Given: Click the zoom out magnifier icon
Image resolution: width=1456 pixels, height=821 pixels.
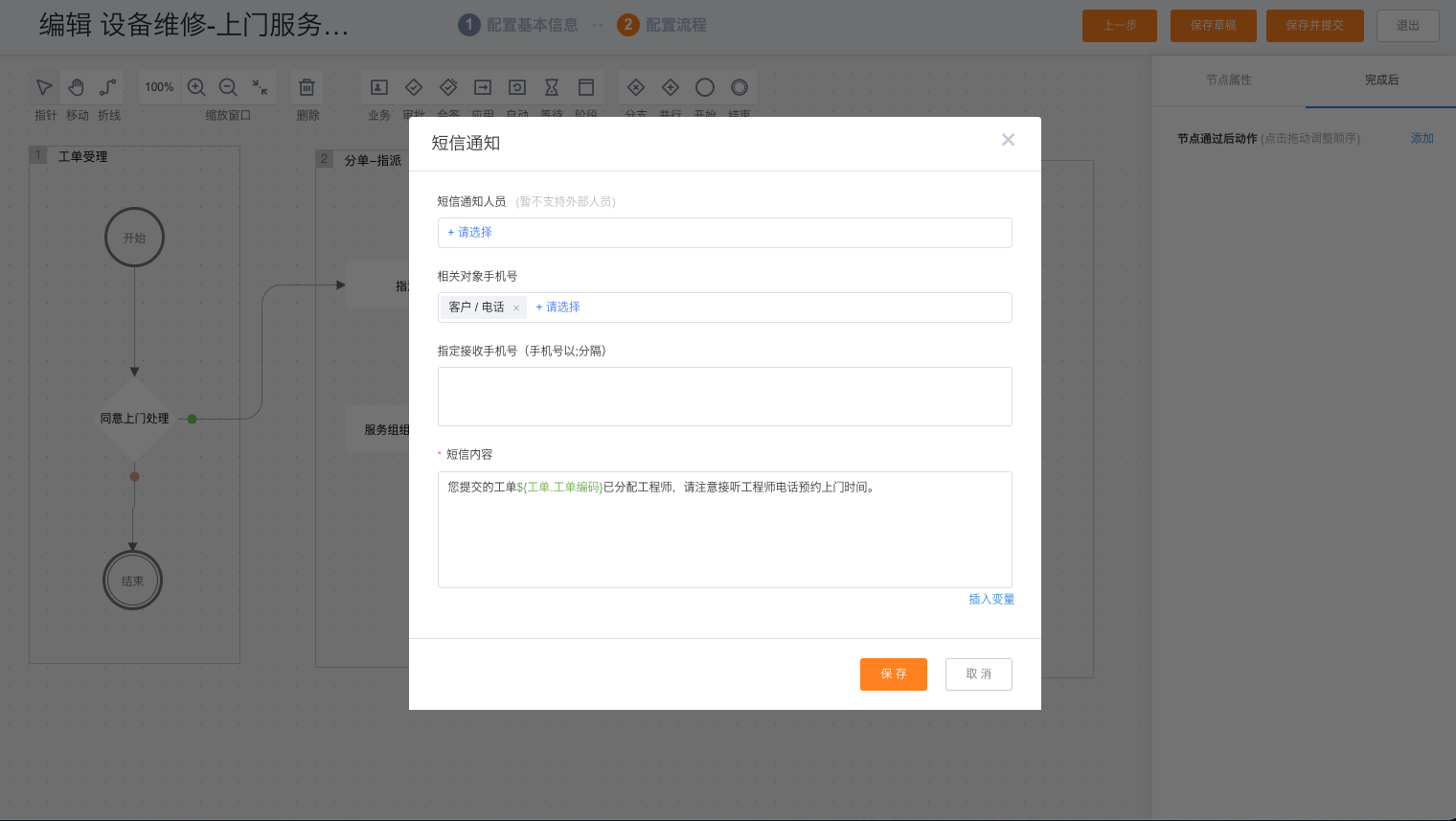Looking at the screenshot, I should [x=228, y=87].
